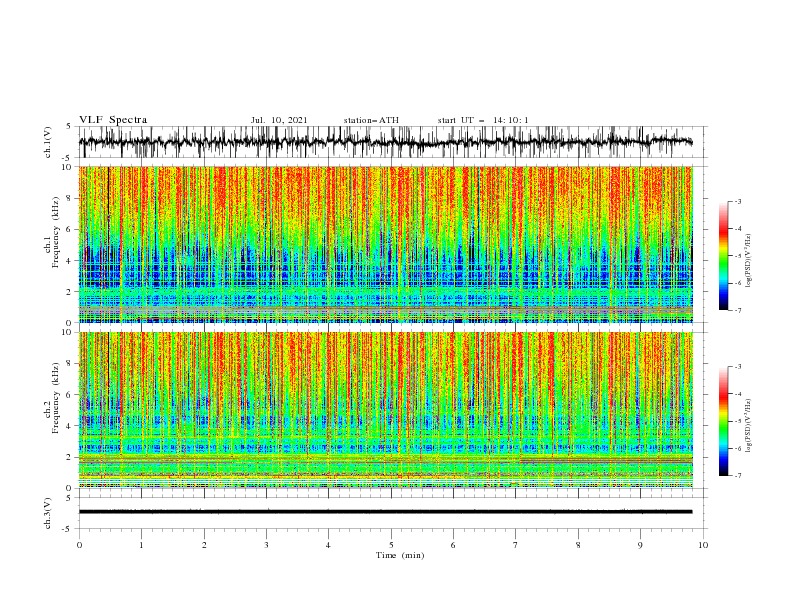Click the '7' tick on the time axis
The width and height of the screenshot is (792, 612).
tap(516, 545)
